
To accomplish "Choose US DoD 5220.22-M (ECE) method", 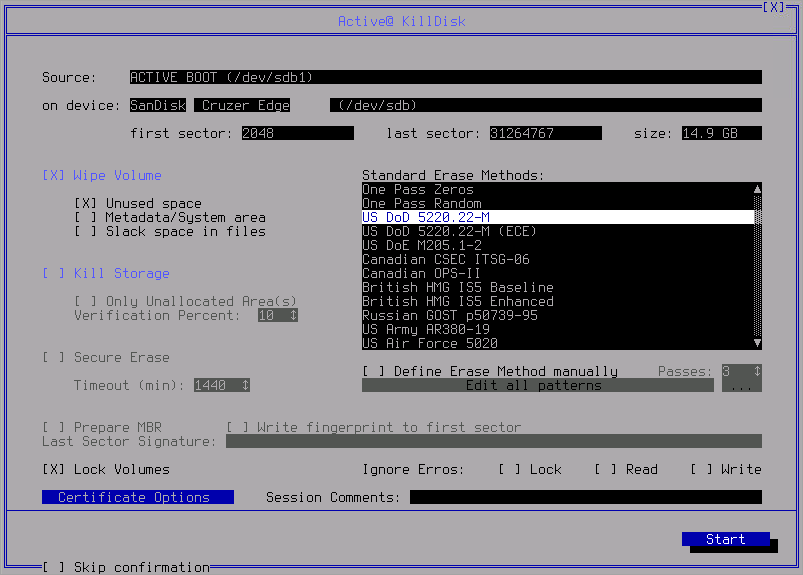I will (x=558, y=231).
